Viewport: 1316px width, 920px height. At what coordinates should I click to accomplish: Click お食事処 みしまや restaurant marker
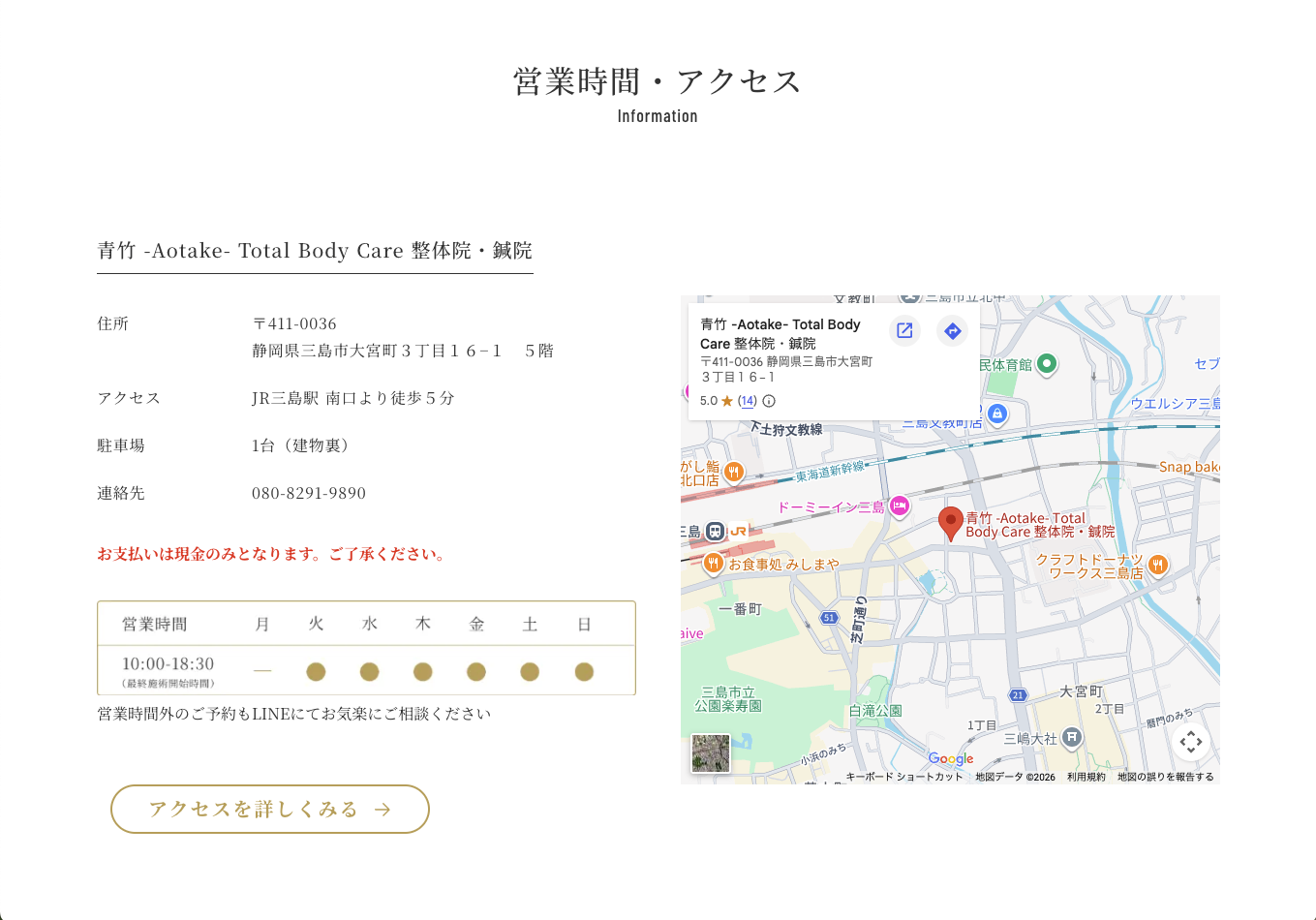[x=713, y=563]
